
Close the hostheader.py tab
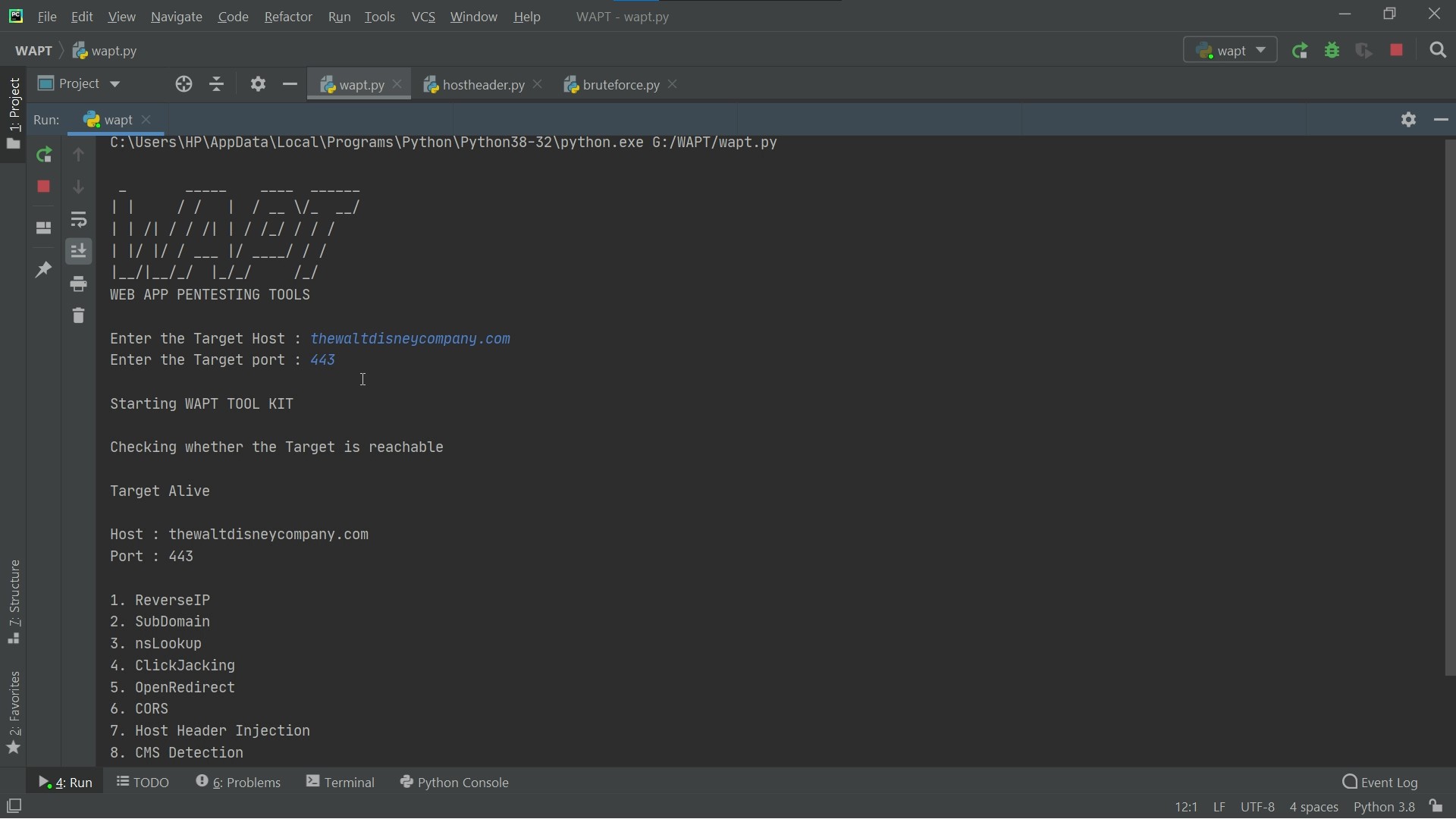pyautogui.click(x=538, y=85)
